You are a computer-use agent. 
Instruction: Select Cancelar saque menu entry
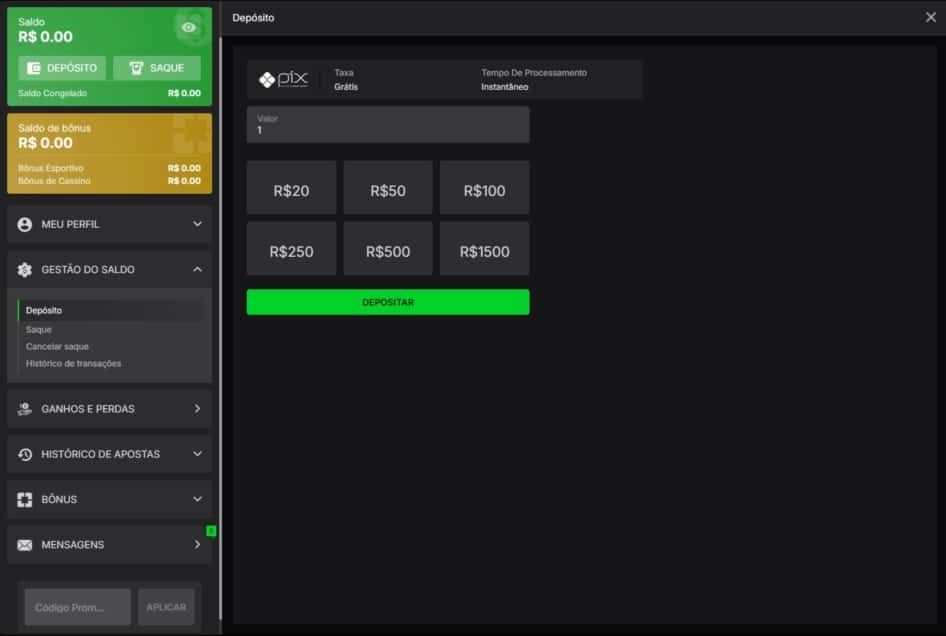coord(57,346)
